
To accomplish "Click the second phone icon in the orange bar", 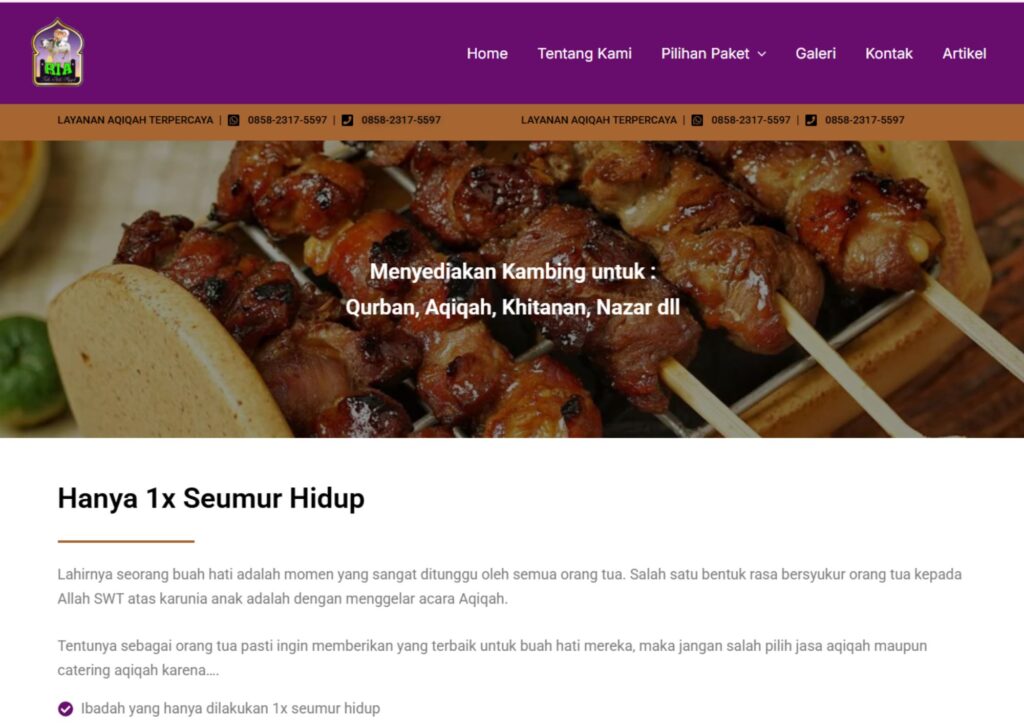I will click(811, 120).
